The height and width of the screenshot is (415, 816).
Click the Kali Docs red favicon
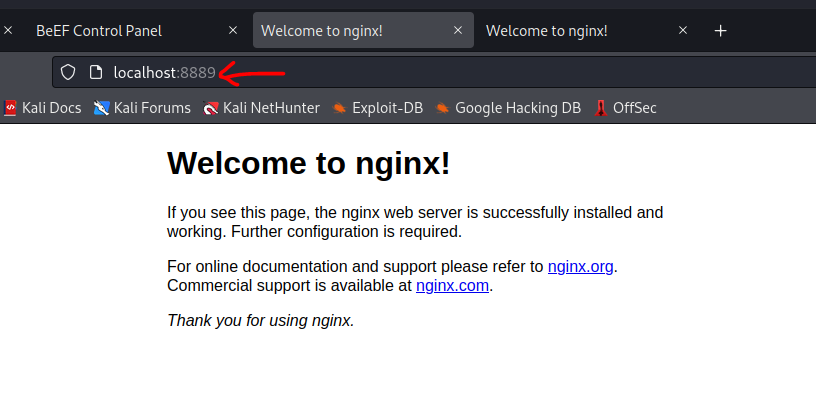pos(10,108)
